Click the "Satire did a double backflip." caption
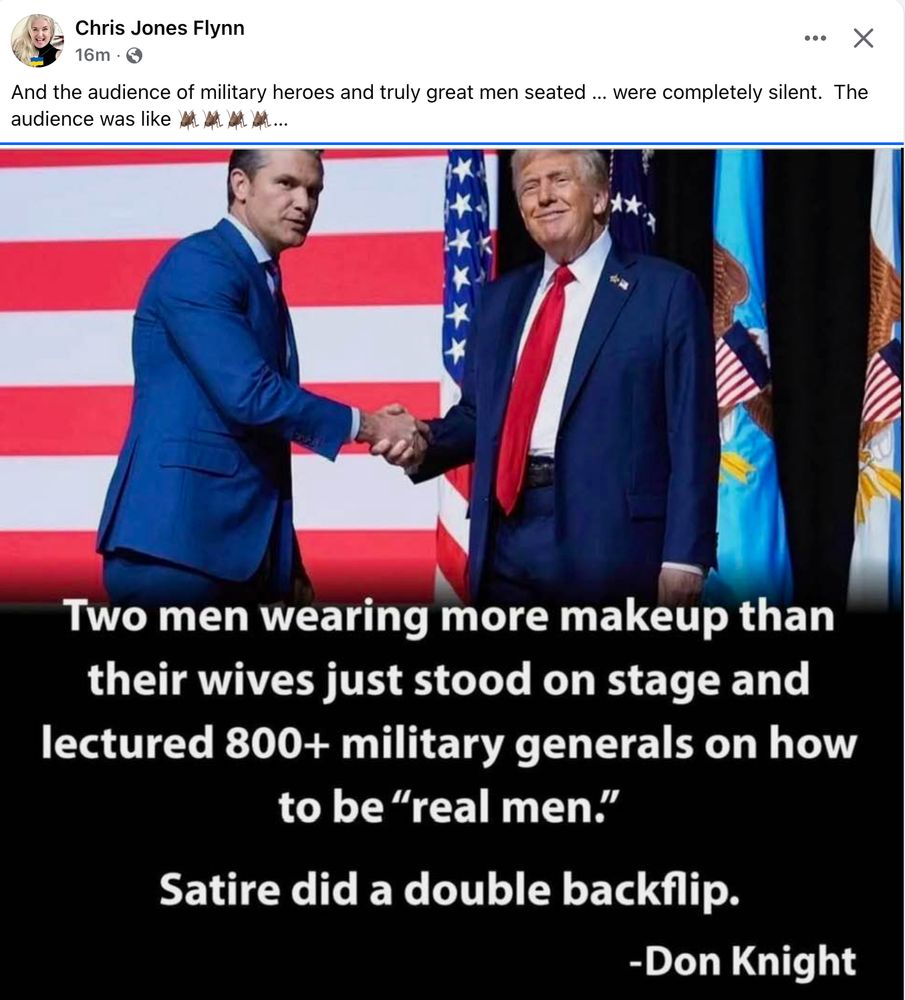The width and height of the screenshot is (905, 1000). coord(450,889)
